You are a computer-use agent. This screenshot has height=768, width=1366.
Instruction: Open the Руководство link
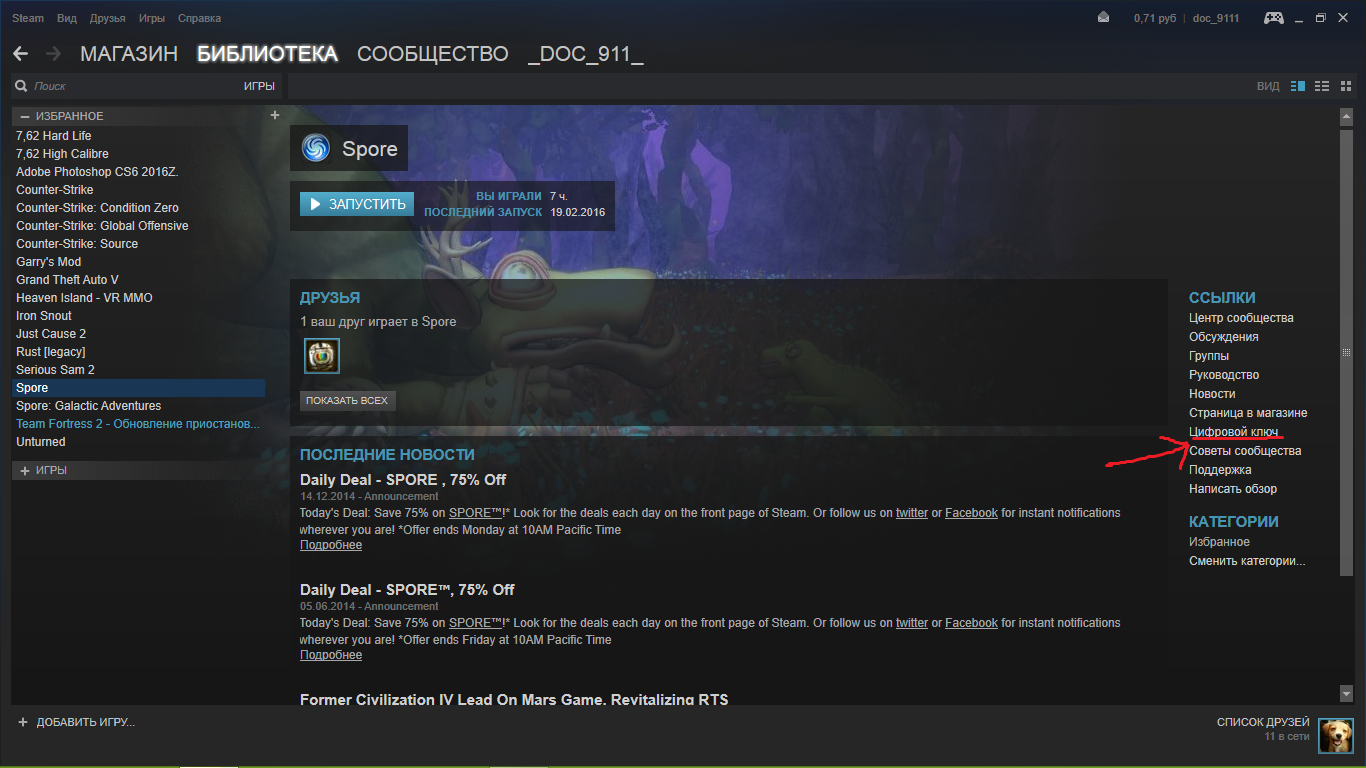pyautogui.click(x=1224, y=375)
